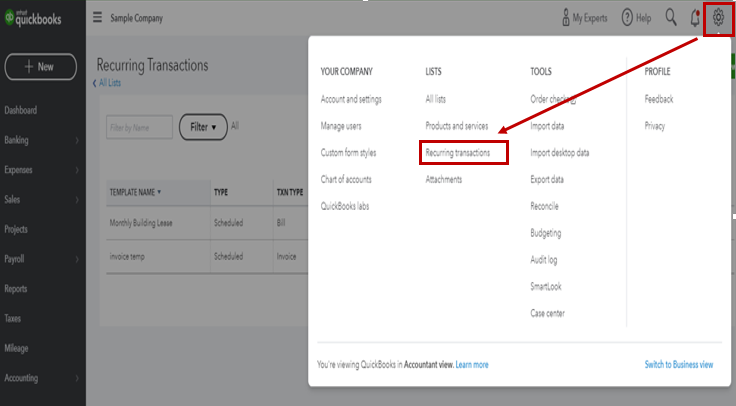
Task: Expand the Payroll sidebar chevron
Action: click(x=77, y=259)
